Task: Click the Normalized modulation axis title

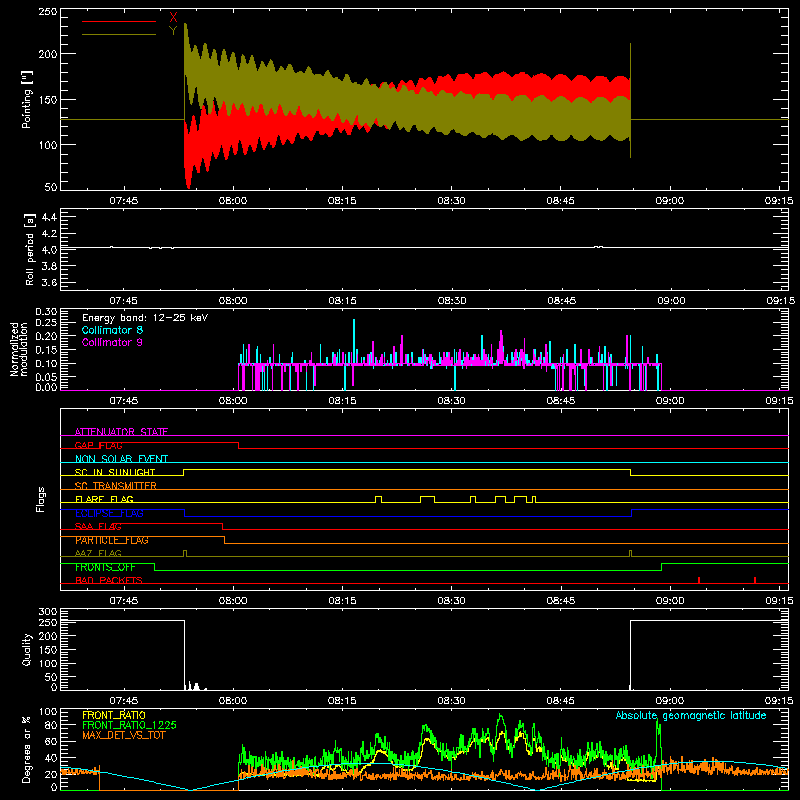Action: tap(19, 349)
